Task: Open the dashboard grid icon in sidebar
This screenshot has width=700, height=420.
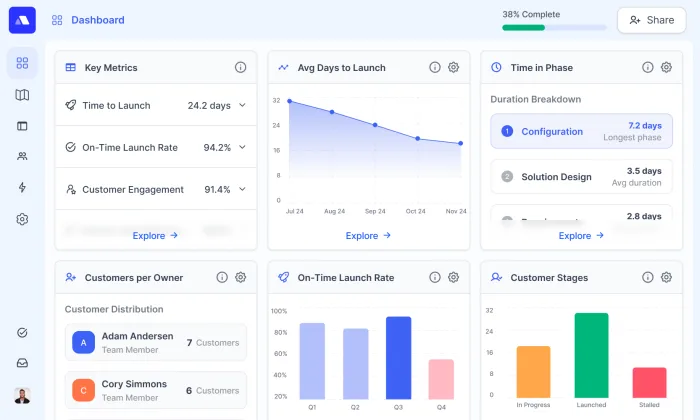Action: (22, 63)
